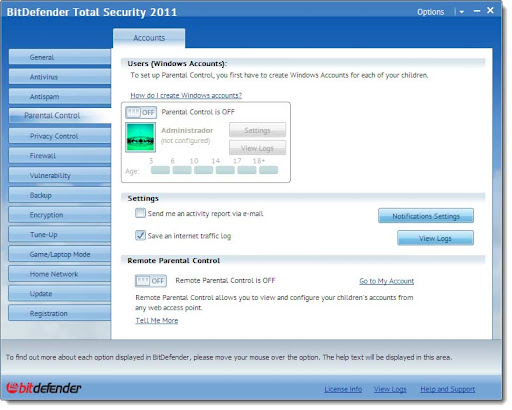Image resolution: width=512 pixels, height=410 pixels.
Task: Toggle the Remote Parental Control switch
Action: 151,281
